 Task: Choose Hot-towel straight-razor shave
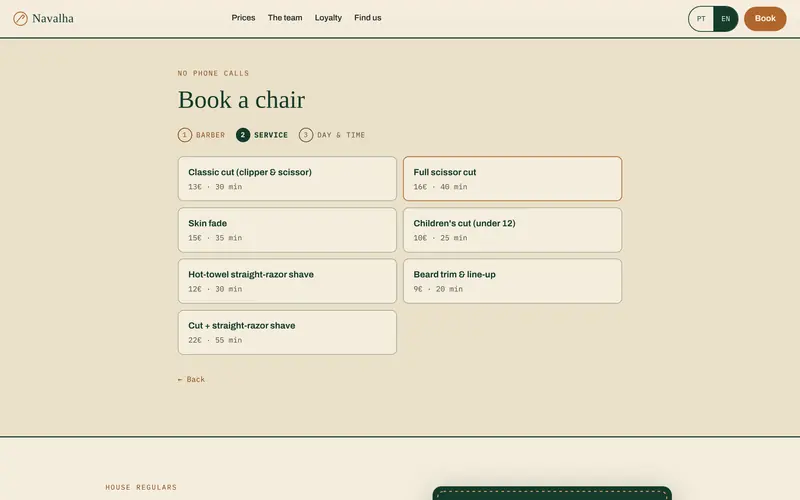point(287,281)
